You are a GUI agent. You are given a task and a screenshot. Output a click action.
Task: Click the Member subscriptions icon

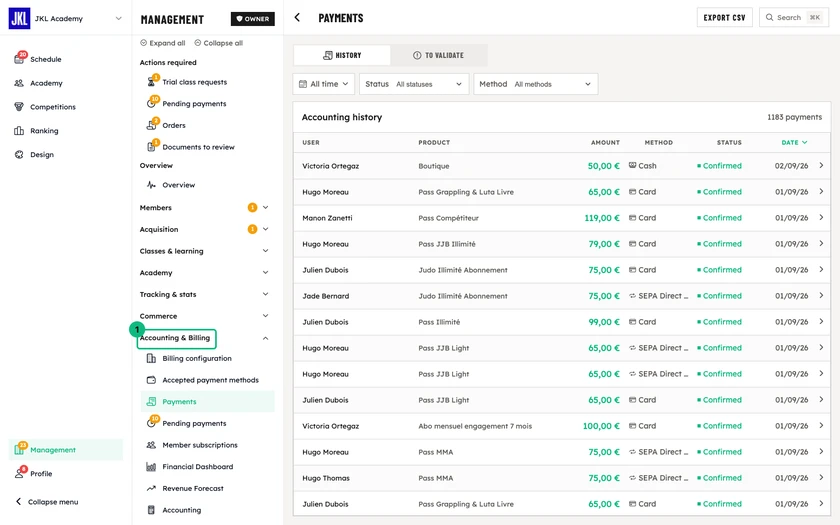(x=152, y=445)
